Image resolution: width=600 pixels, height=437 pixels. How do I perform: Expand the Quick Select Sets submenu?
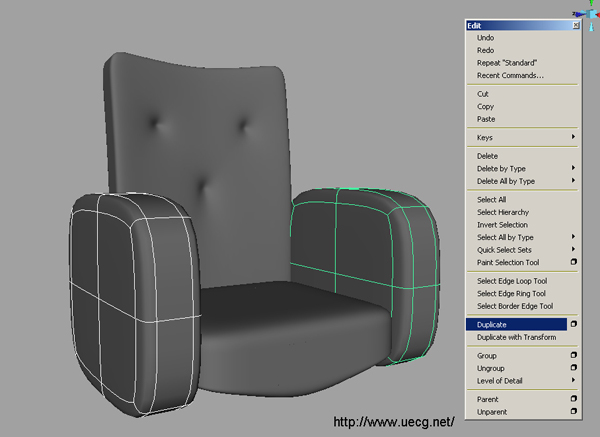click(x=522, y=250)
